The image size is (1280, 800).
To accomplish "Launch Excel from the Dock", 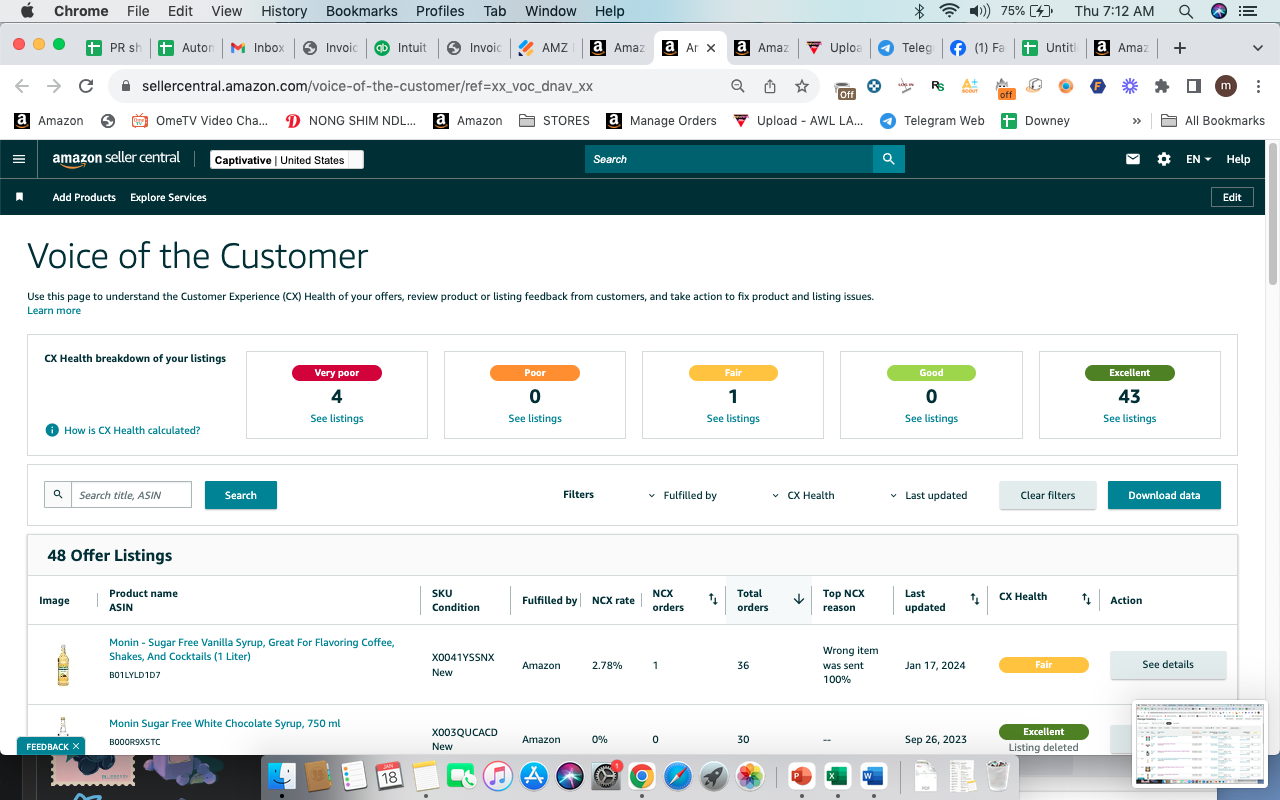I will 837,775.
